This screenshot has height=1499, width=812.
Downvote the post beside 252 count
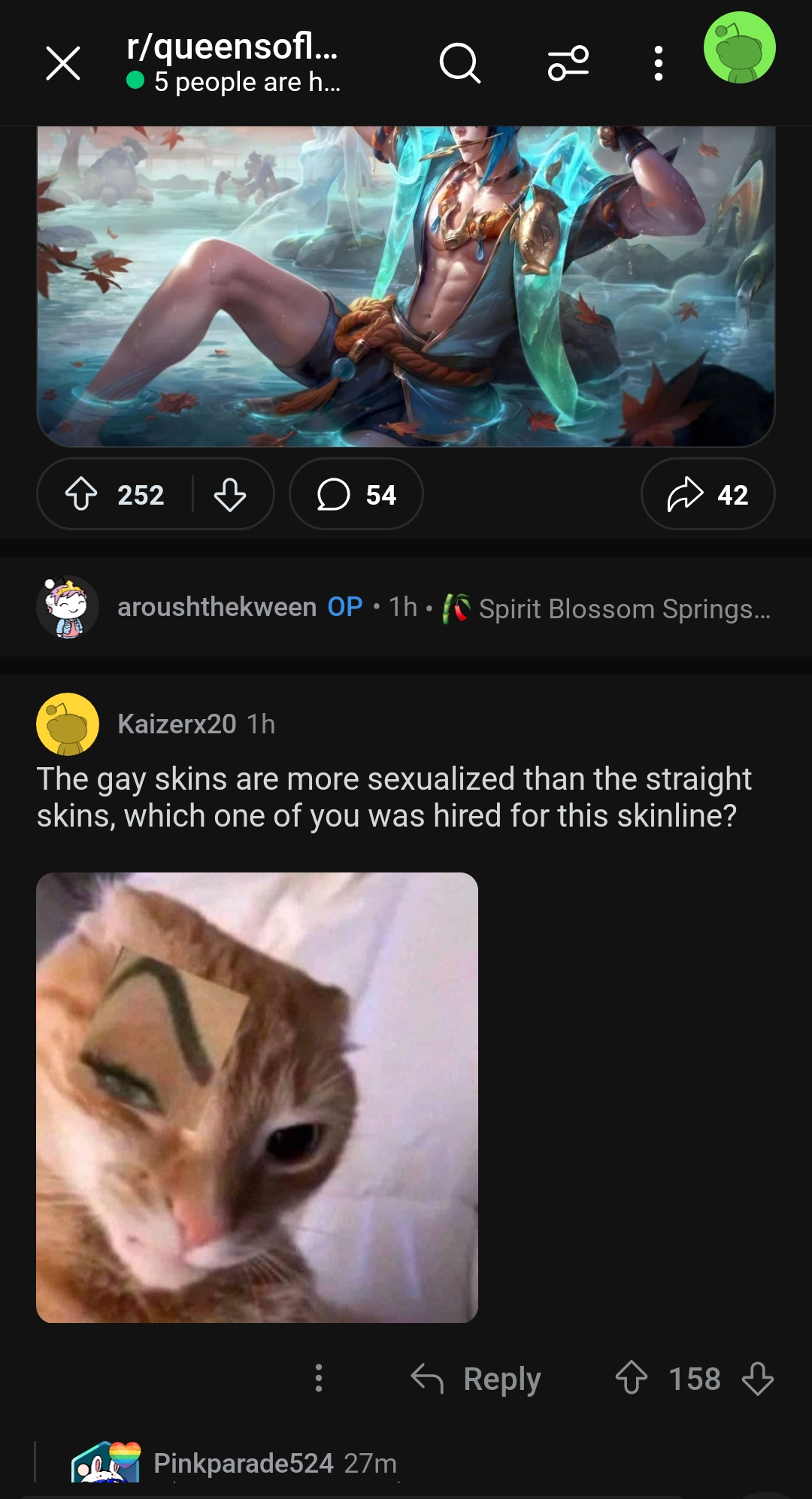[230, 494]
